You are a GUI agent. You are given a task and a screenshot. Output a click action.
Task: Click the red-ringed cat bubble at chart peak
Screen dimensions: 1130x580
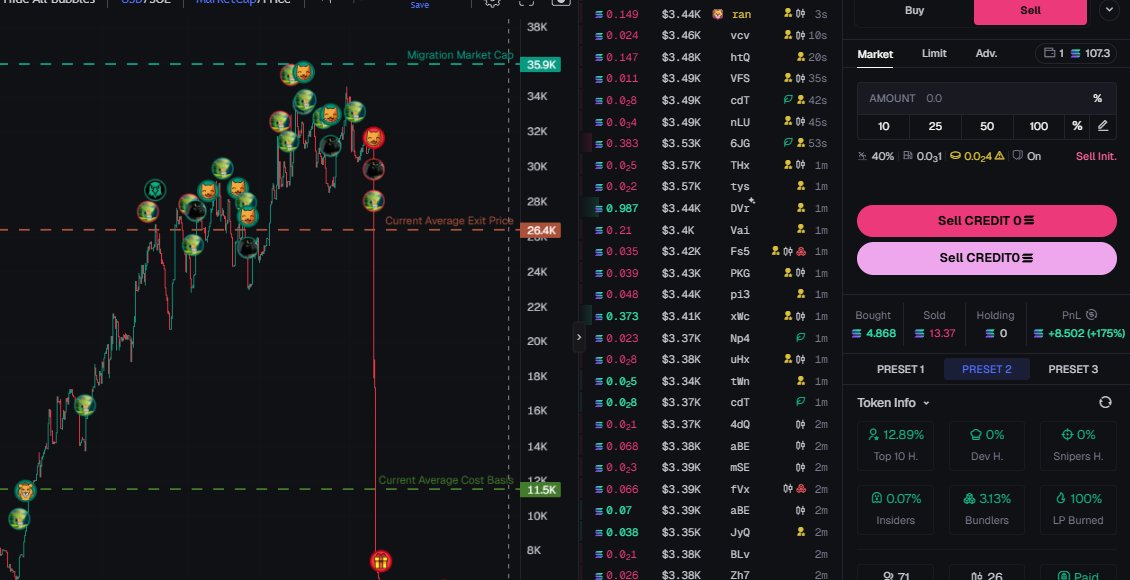(373, 138)
